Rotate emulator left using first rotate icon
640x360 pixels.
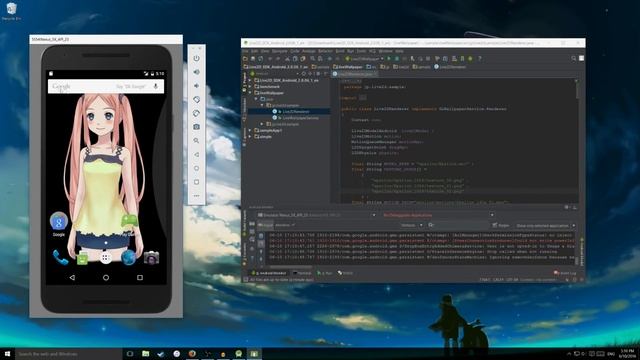pyautogui.click(x=196, y=100)
